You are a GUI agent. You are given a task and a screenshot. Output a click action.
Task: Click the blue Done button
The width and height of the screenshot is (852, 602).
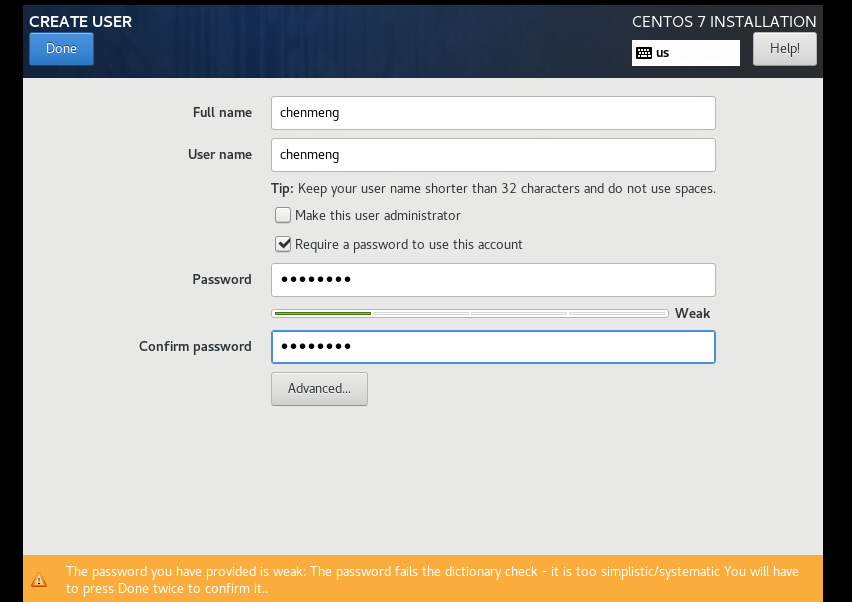click(61, 49)
